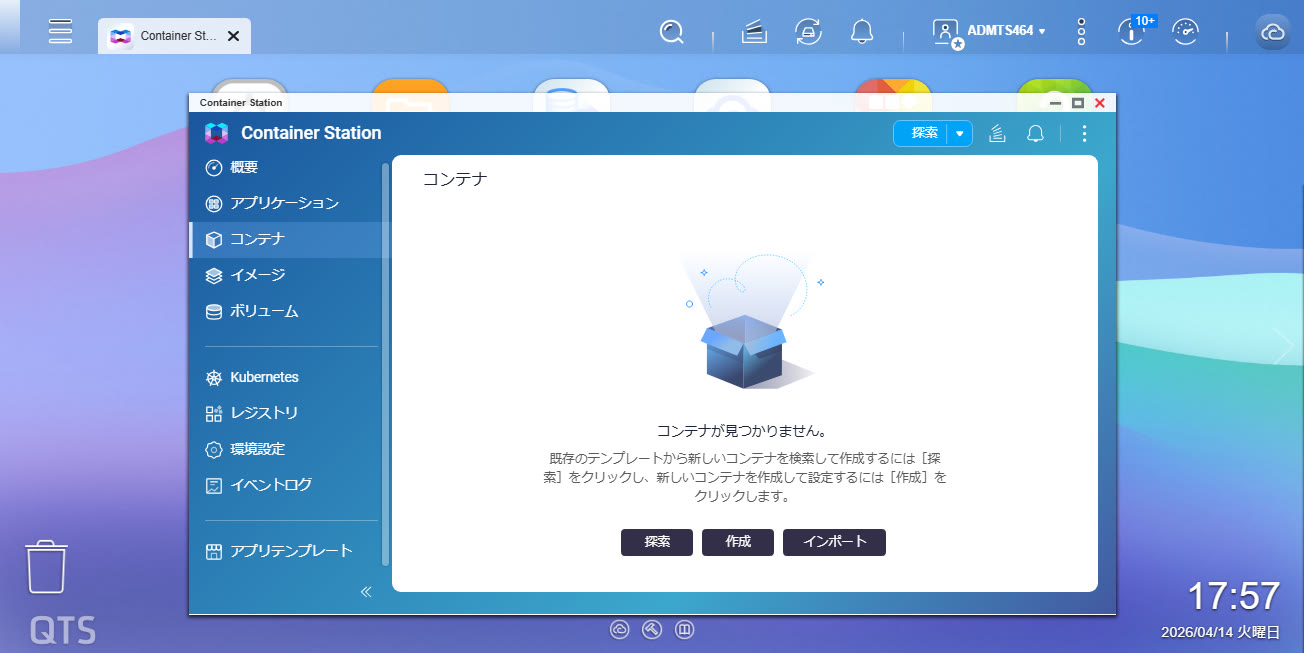The width and height of the screenshot is (1304, 653).
Task: Open the Container Station stacked layers icon
Action: pos(996,133)
